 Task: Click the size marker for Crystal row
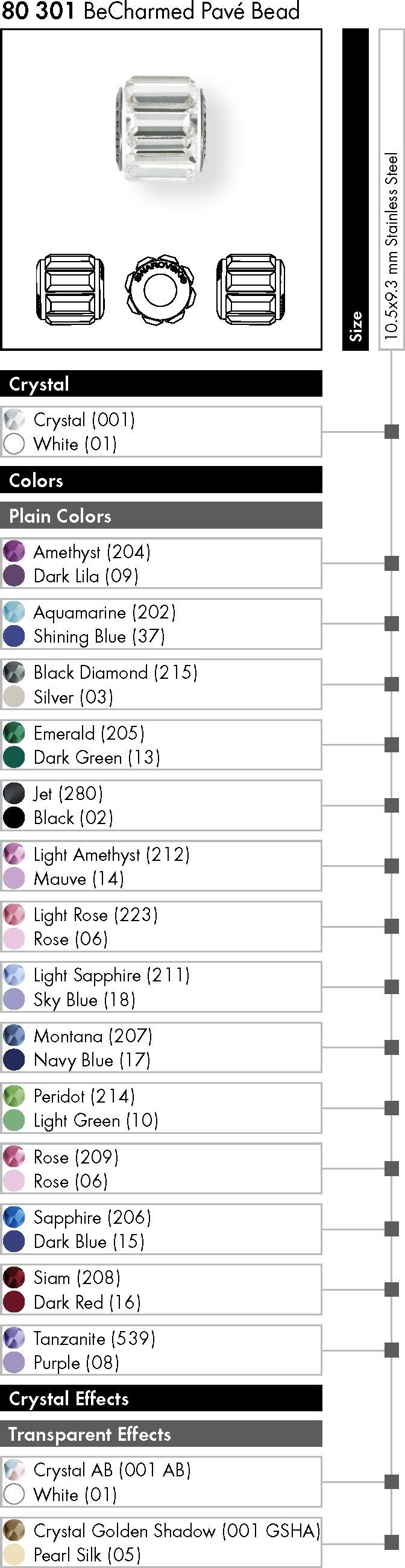392,432
